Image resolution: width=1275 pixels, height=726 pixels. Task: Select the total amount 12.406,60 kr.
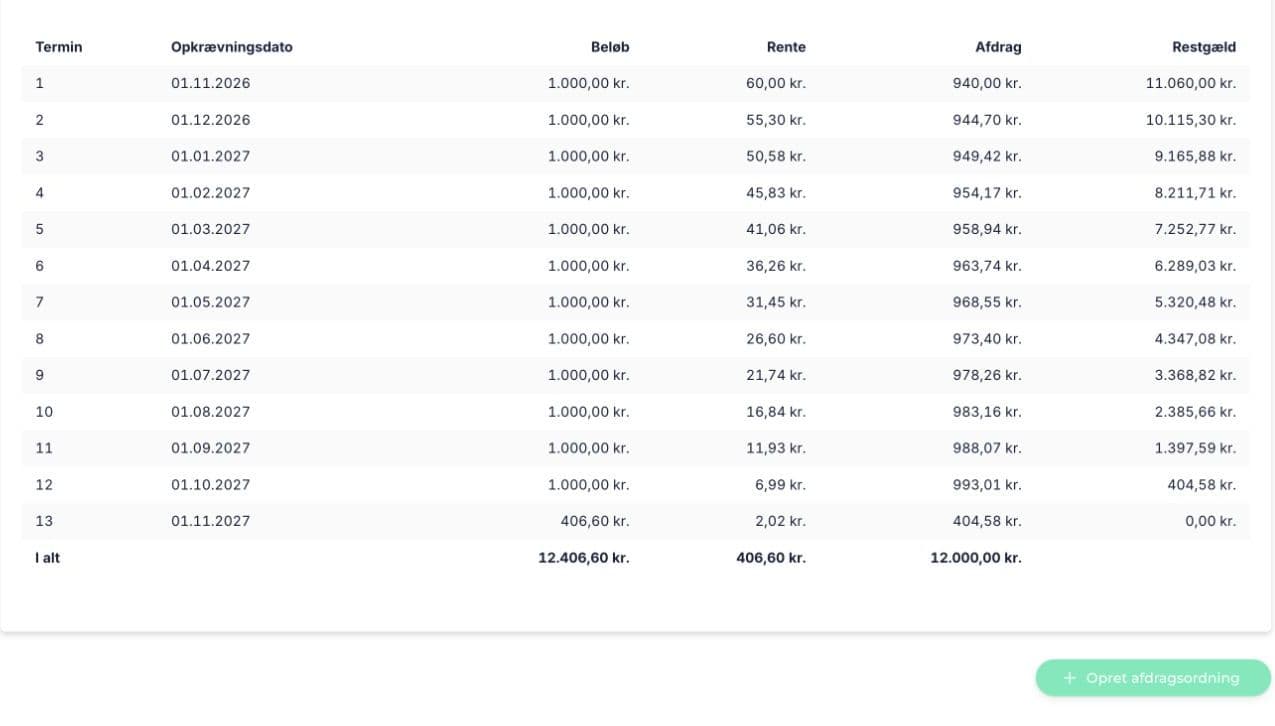click(584, 558)
